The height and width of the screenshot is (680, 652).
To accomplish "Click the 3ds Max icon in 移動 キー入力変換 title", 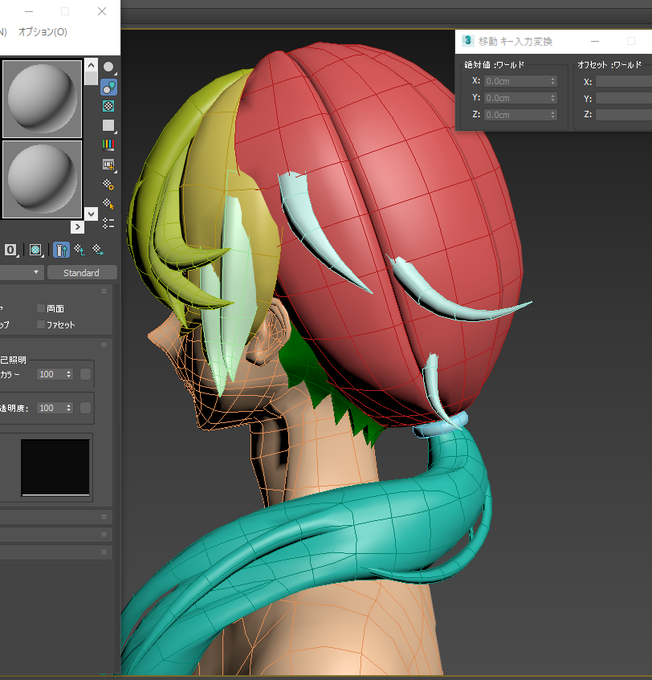I will point(468,41).
